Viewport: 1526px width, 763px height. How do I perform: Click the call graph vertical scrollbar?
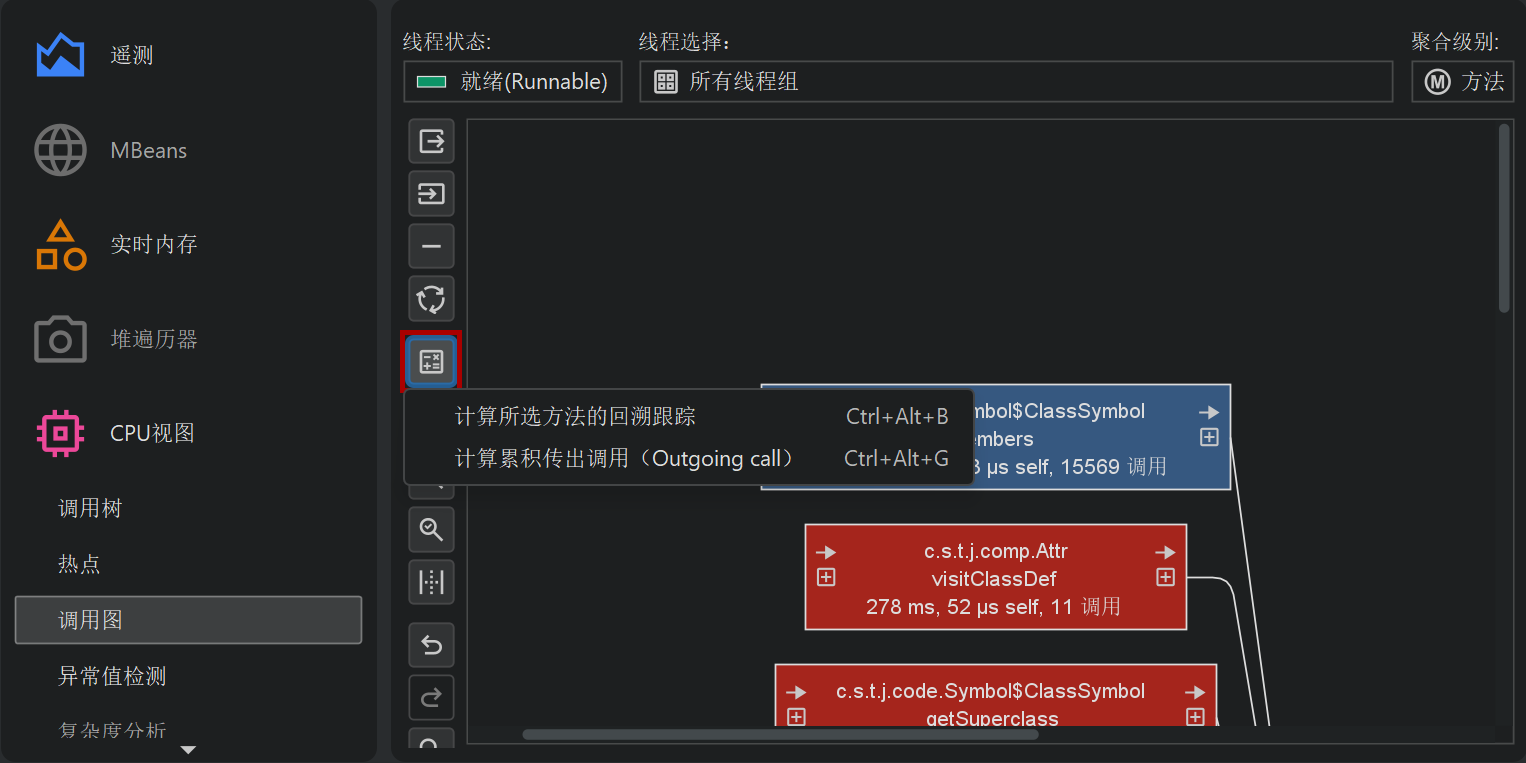1504,218
